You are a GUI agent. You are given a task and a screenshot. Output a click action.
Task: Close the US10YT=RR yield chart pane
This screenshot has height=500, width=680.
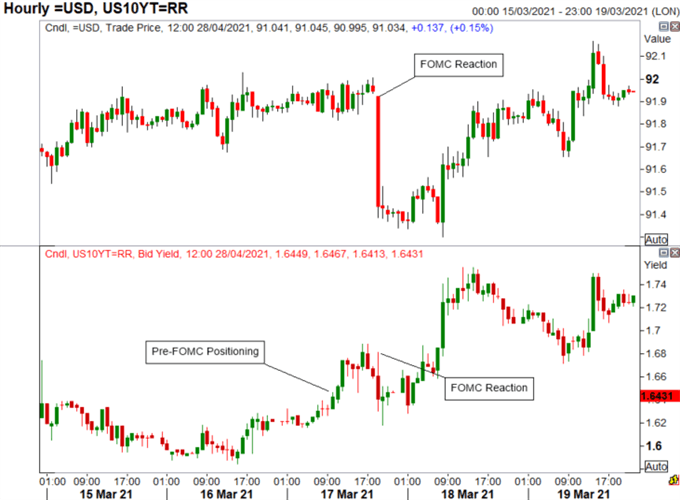[675, 253]
